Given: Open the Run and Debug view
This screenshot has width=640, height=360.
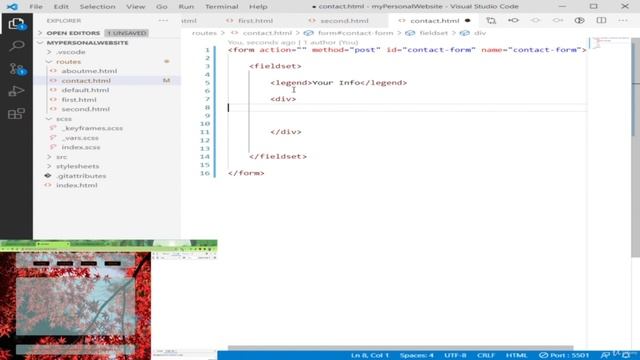Looking at the screenshot, I should pos(16,91).
